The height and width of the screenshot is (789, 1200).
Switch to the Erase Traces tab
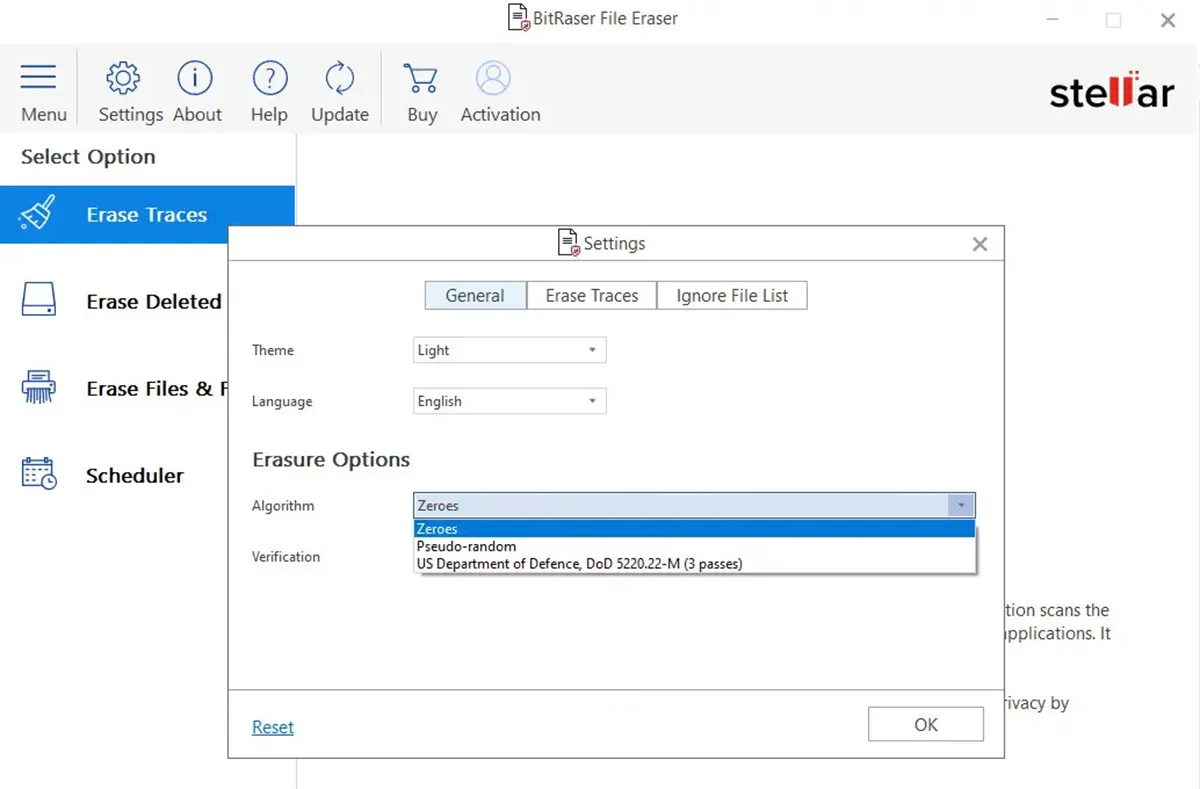[x=592, y=295]
